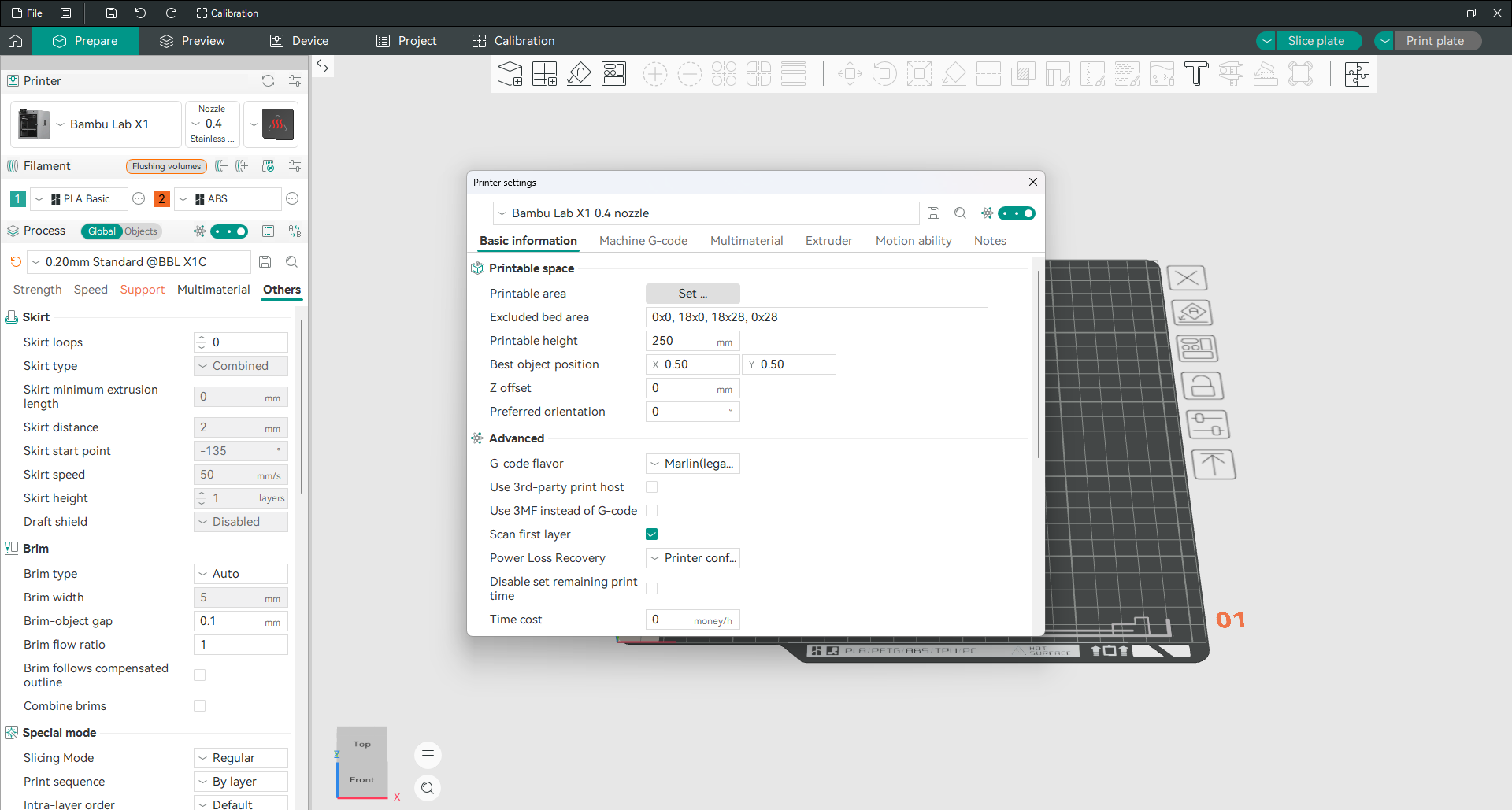
Task: Open the File menu
Action: point(27,13)
